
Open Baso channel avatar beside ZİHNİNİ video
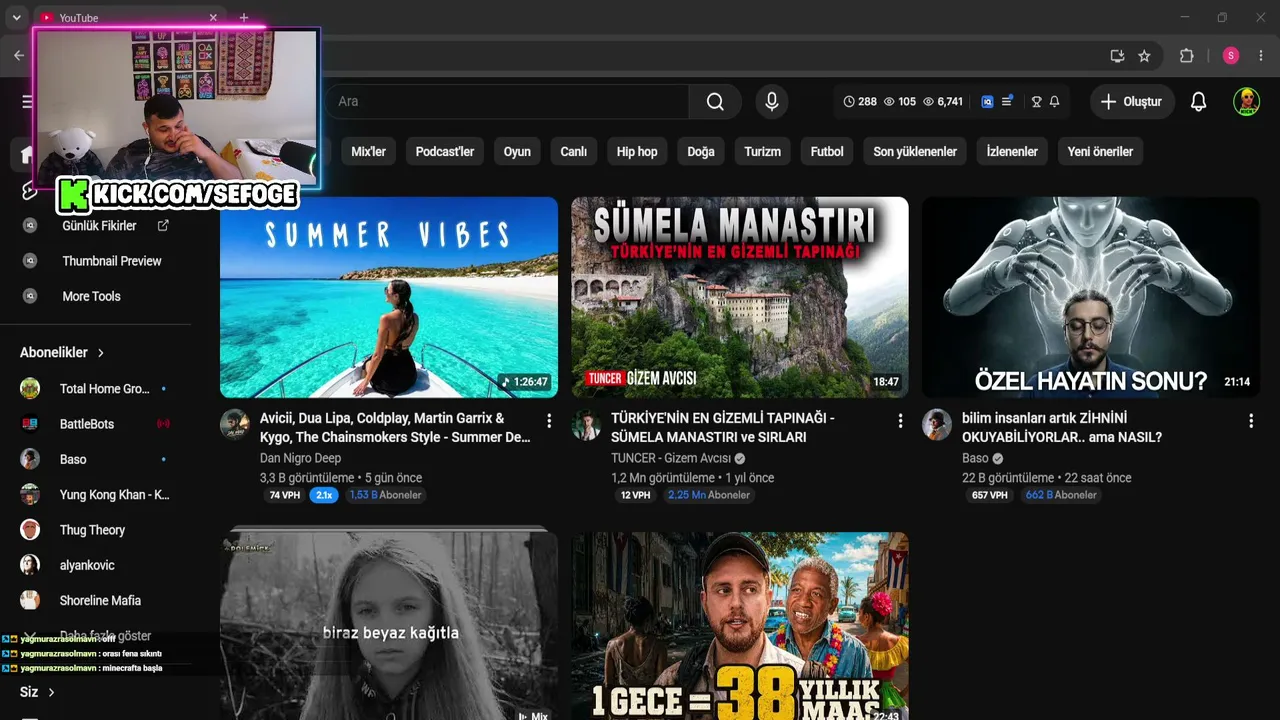click(x=937, y=424)
